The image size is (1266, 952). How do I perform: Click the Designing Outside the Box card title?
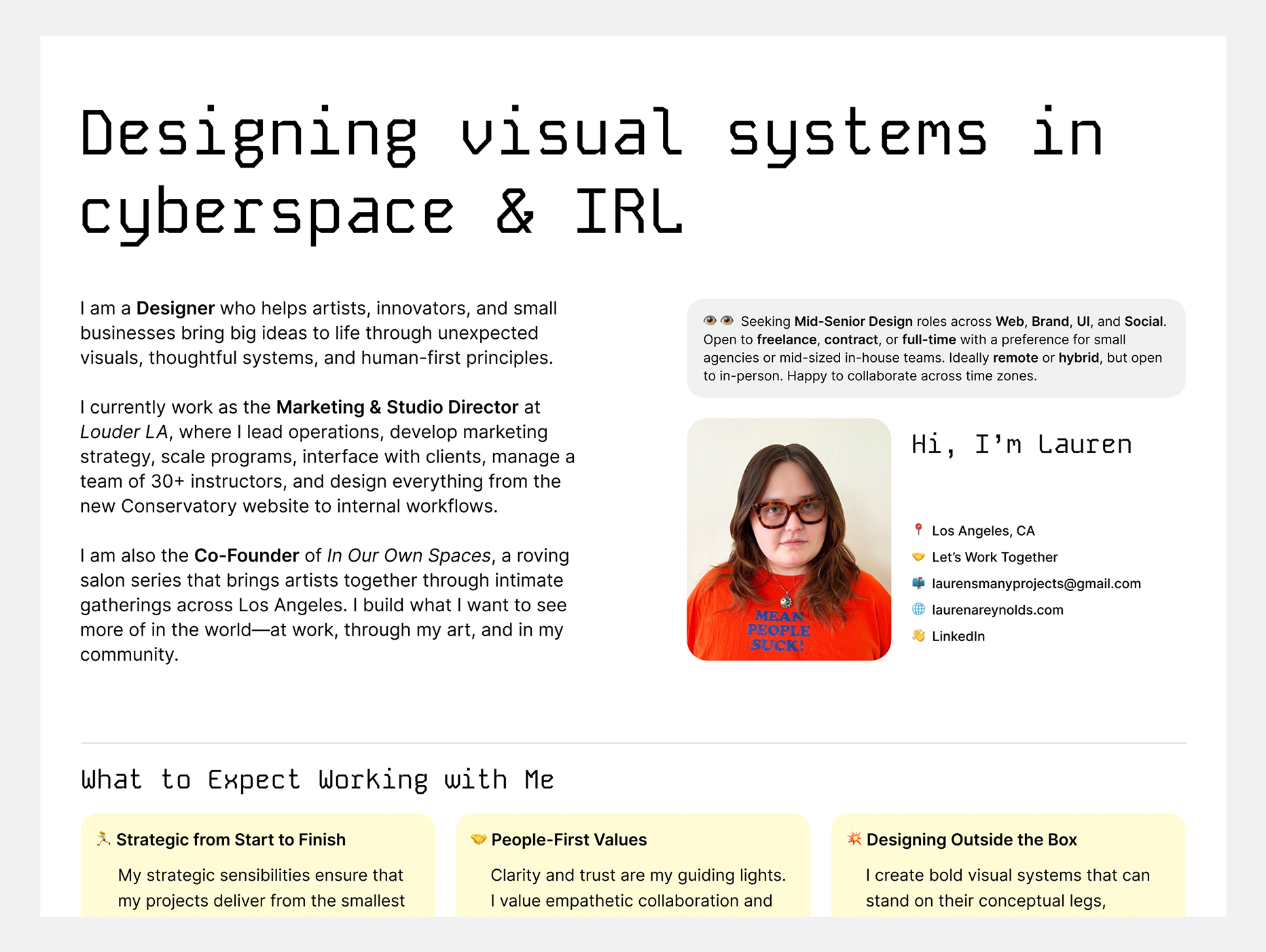tap(972, 840)
